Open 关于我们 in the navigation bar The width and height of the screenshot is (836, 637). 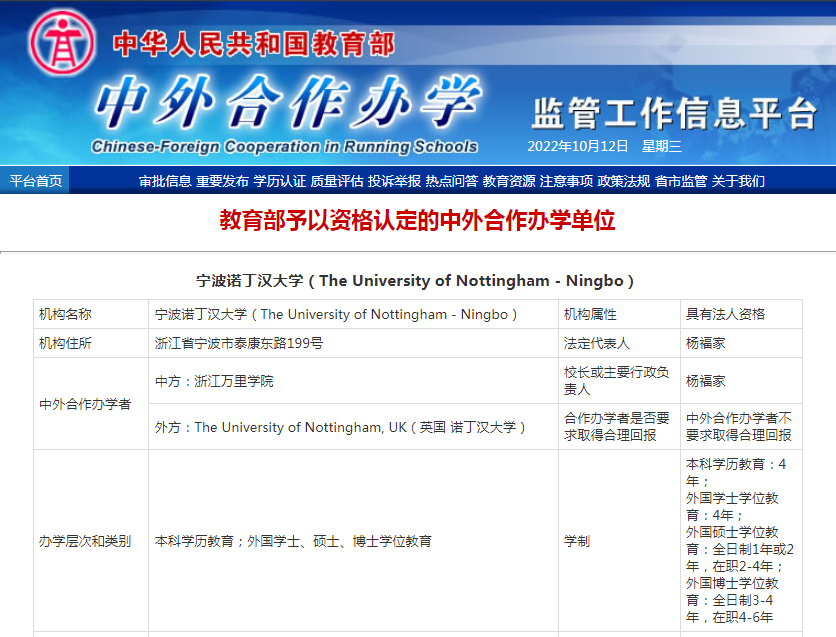(738, 181)
